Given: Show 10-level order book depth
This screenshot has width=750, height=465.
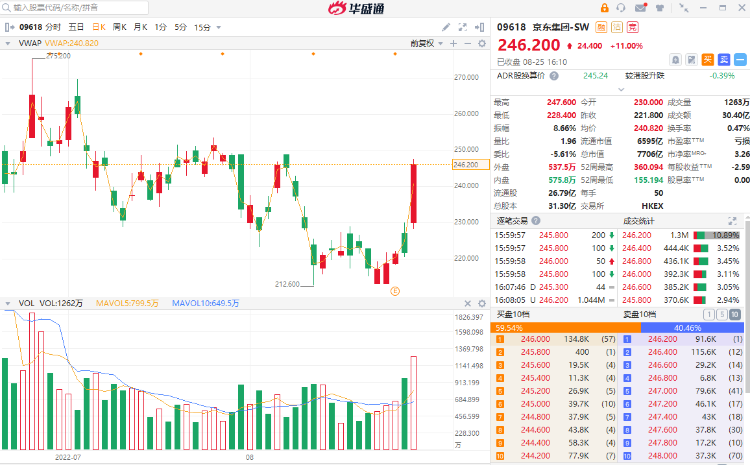Looking at the screenshot, I should click(735, 314).
